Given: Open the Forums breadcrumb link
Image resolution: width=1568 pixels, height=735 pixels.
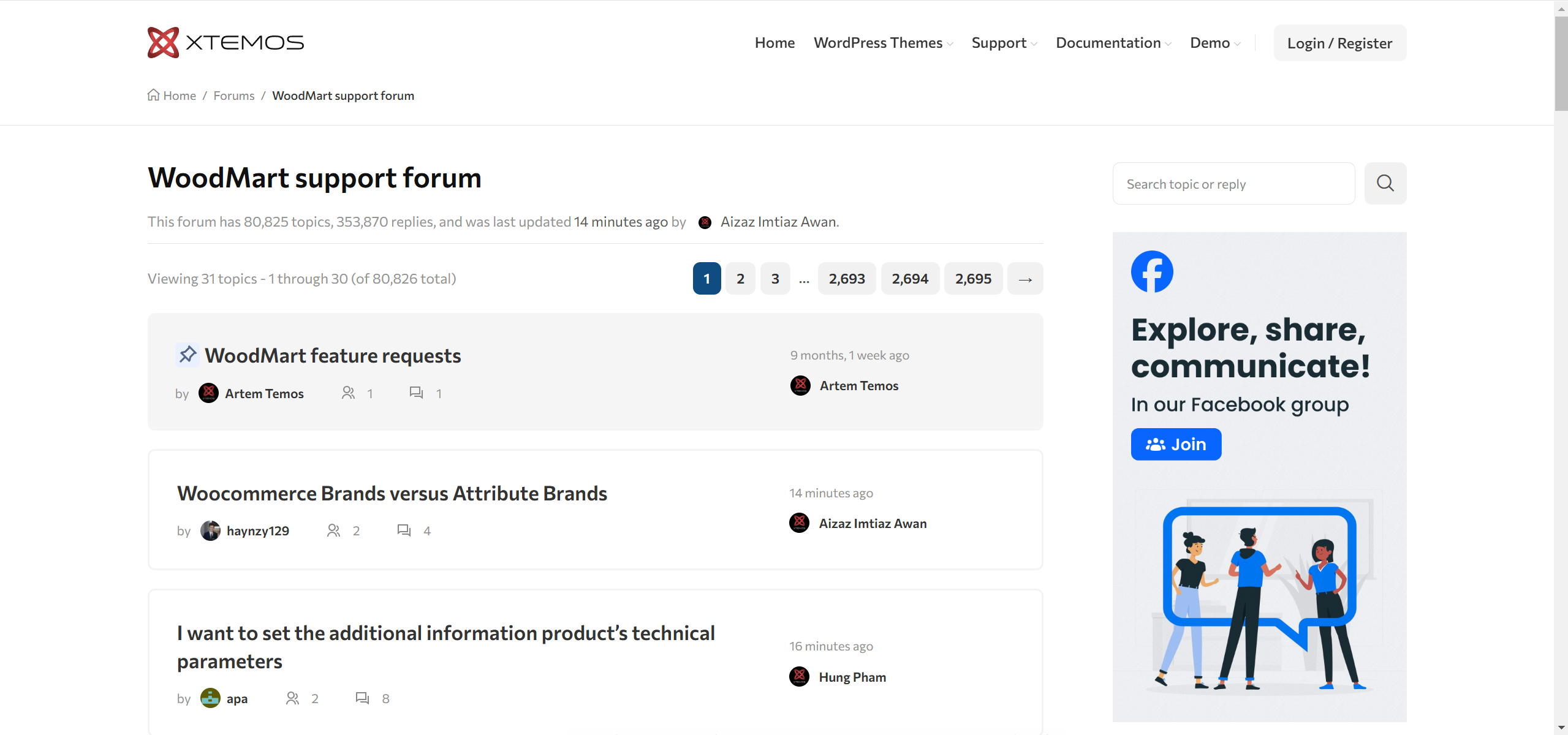Looking at the screenshot, I should pyautogui.click(x=233, y=95).
